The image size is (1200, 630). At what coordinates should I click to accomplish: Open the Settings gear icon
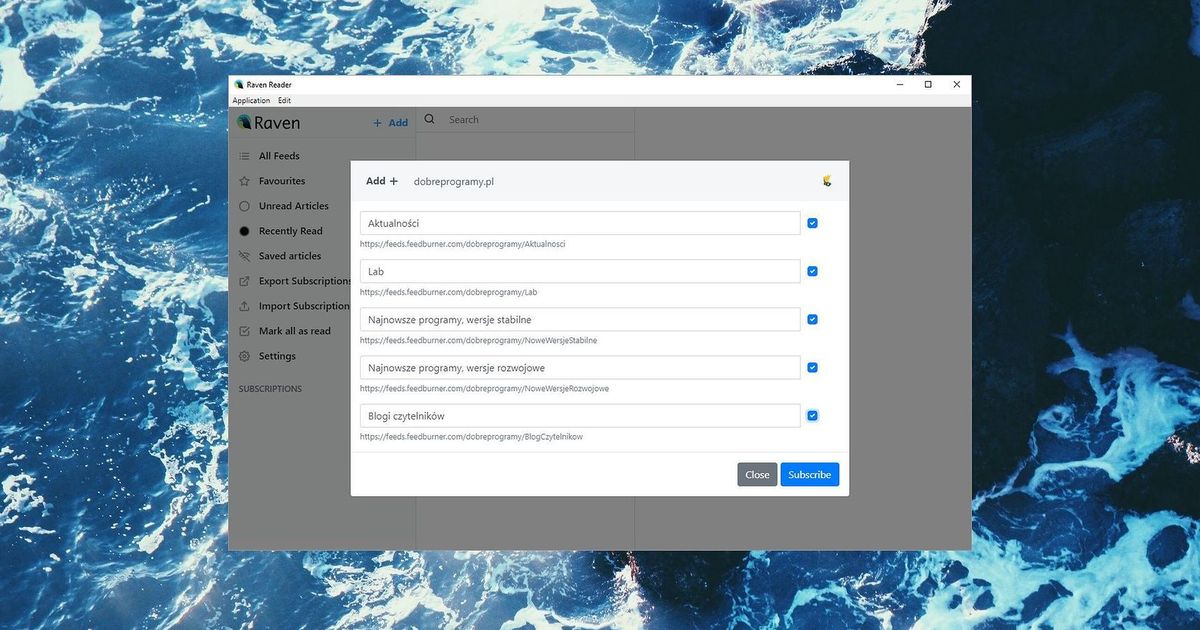coord(244,356)
